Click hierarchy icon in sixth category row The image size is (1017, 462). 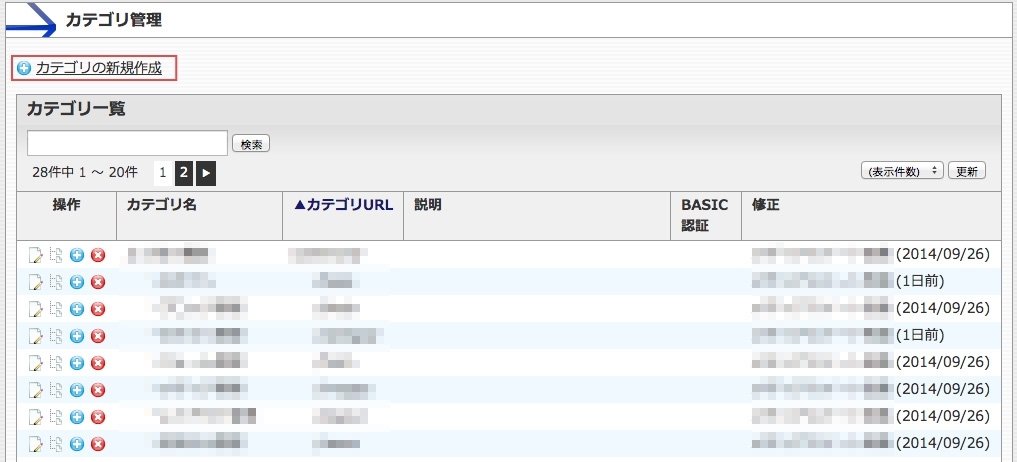point(56,390)
